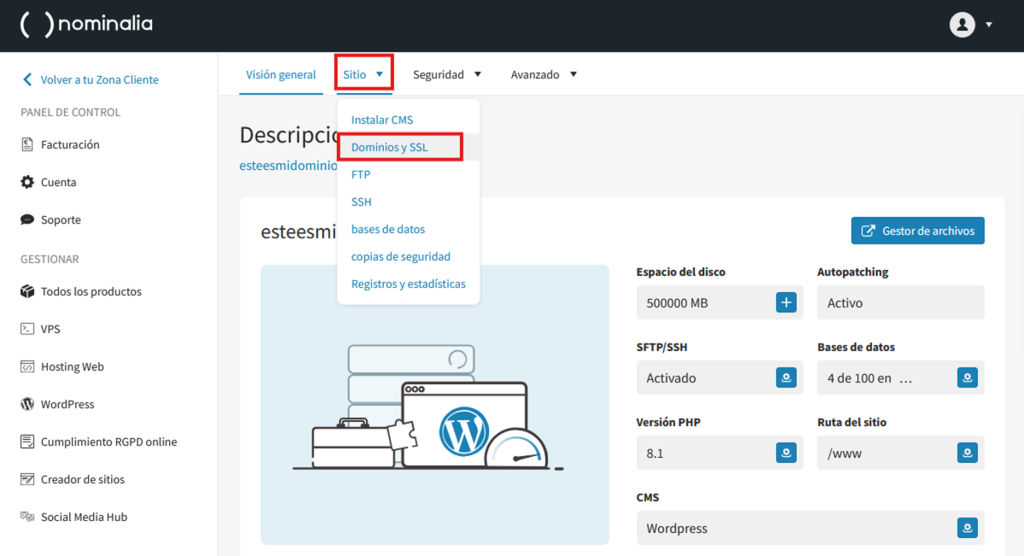Open Creador de sitios
This screenshot has height=556, width=1024.
pos(82,479)
